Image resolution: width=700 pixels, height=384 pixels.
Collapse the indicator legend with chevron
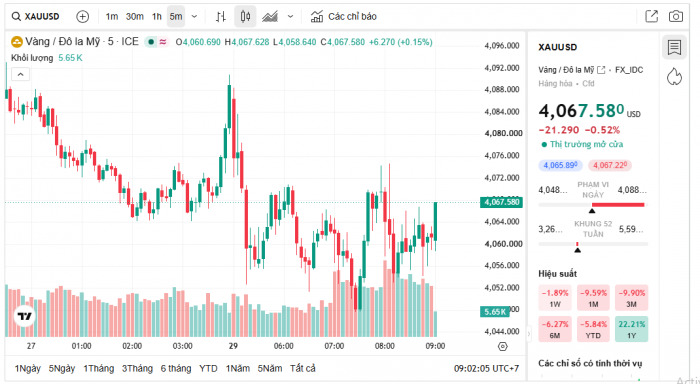click(21, 75)
